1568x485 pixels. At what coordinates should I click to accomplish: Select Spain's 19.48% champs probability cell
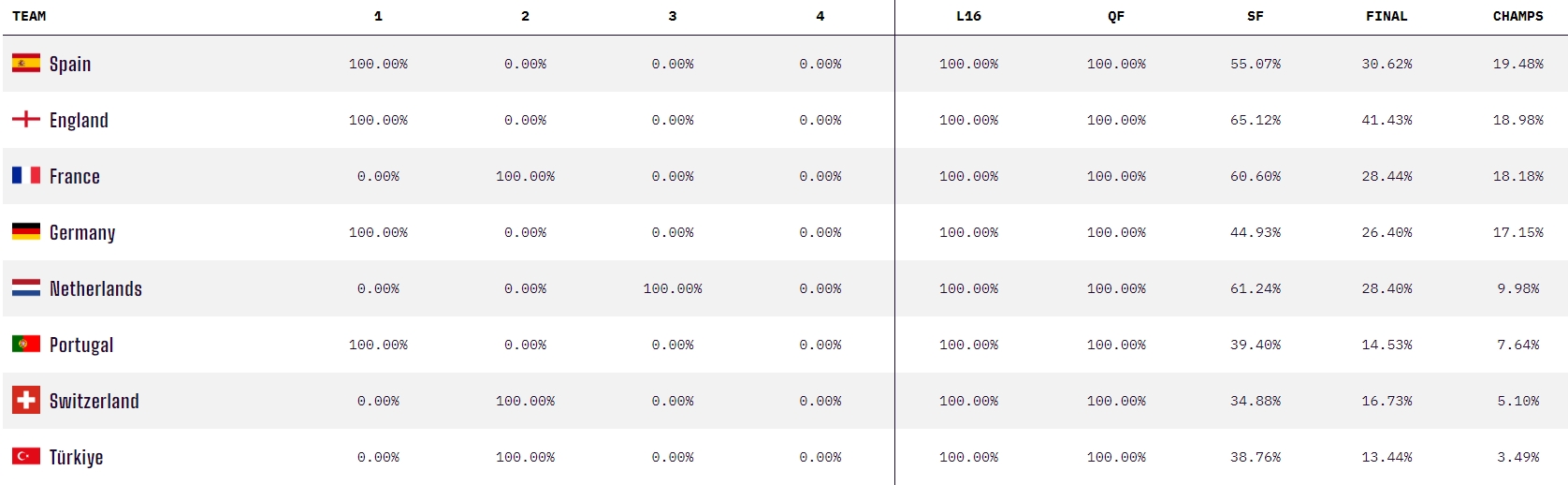click(x=1517, y=64)
